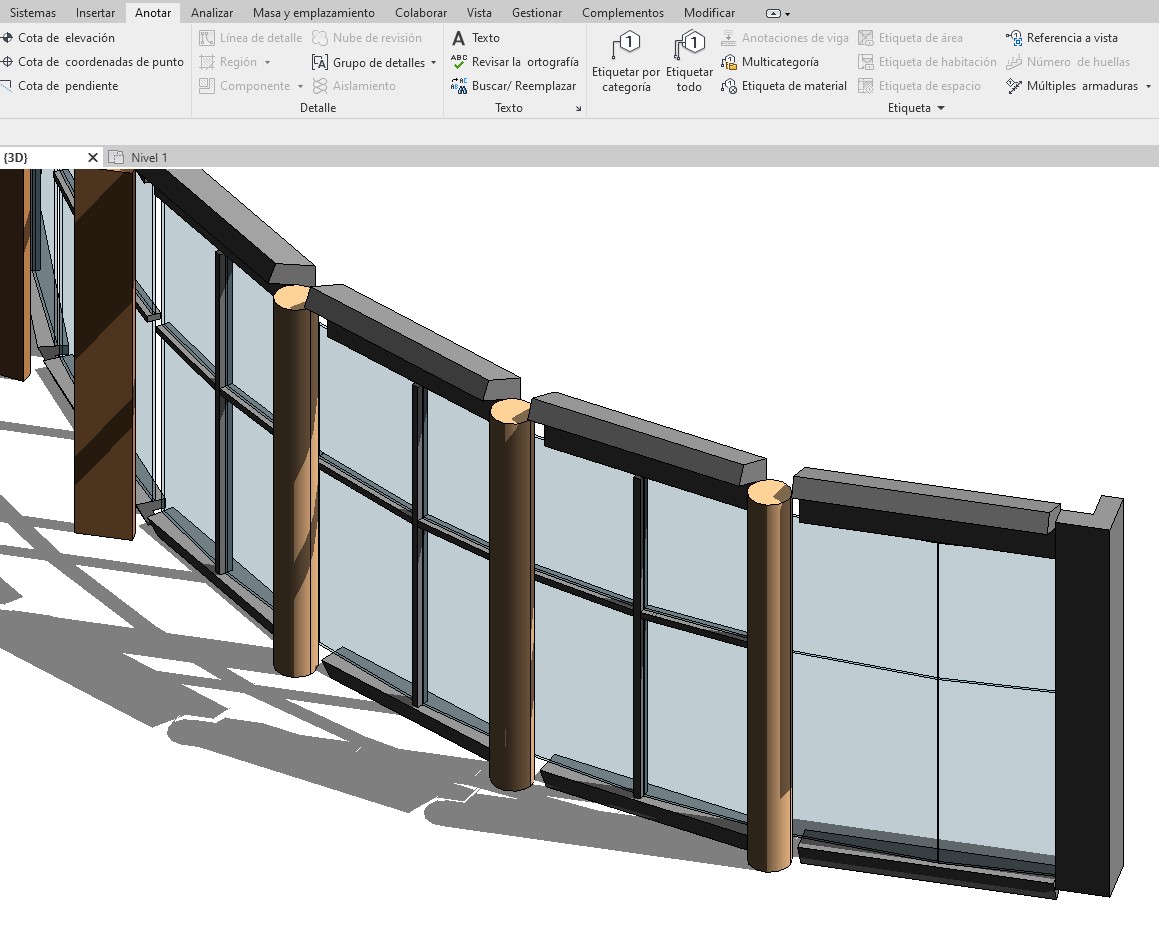Choose the Multicategoría tag tool
The width and height of the screenshot is (1159, 925).
pyautogui.click(x=770, y=62)
